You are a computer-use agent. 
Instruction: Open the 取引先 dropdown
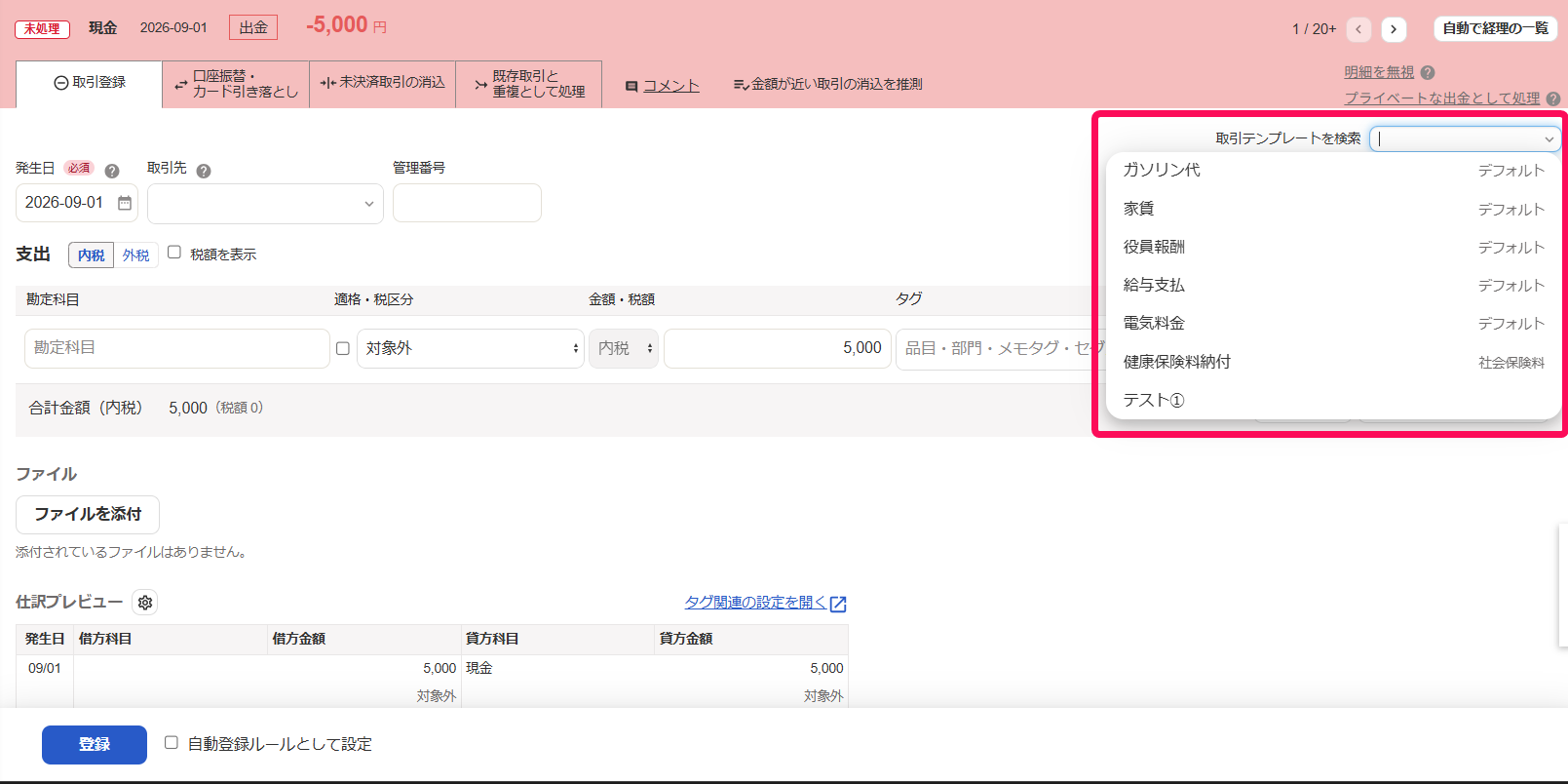265,204
